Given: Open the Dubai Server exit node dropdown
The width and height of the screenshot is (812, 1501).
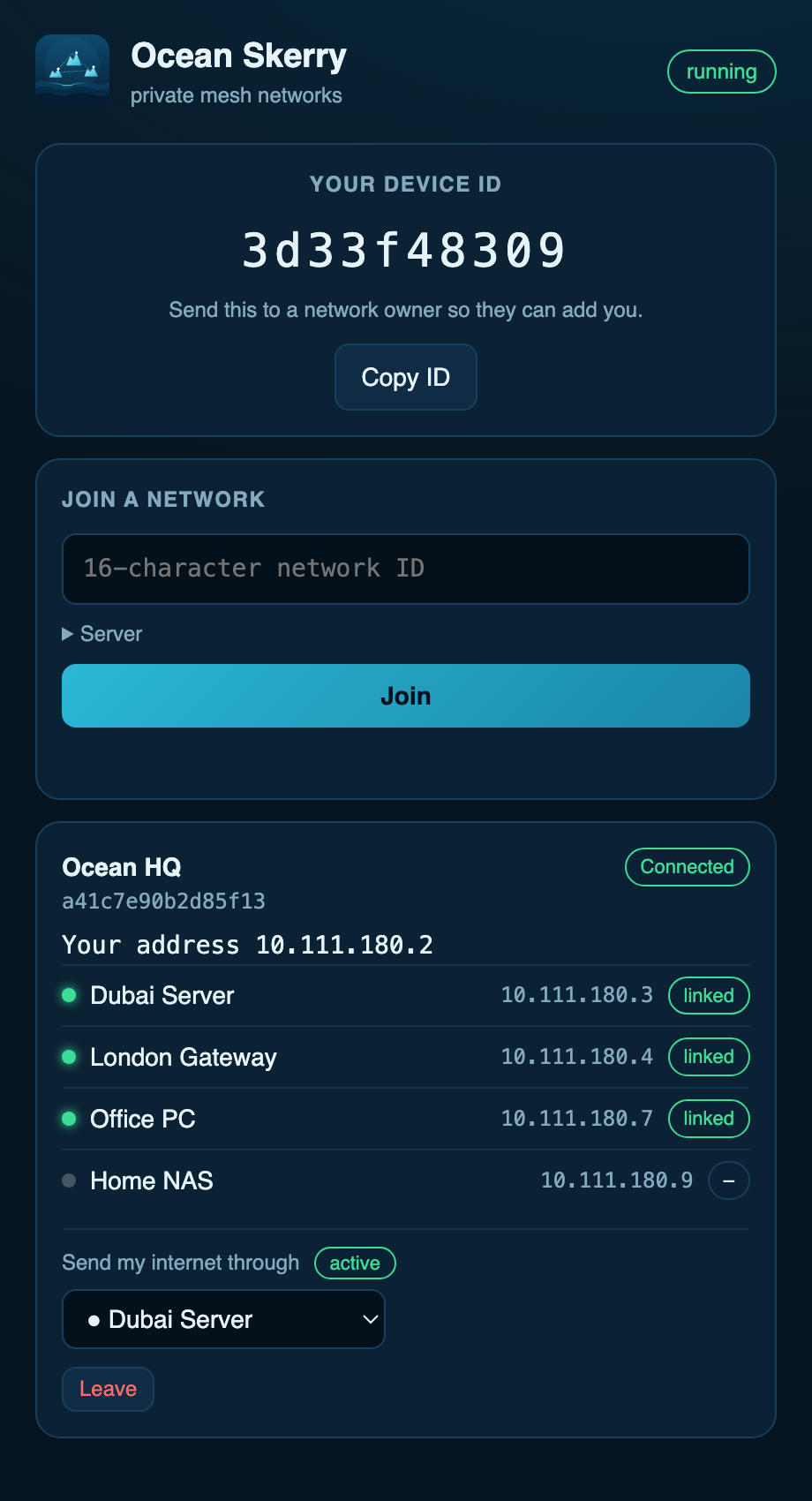Looking at the screenshot, I should [x=223, y=1319].
